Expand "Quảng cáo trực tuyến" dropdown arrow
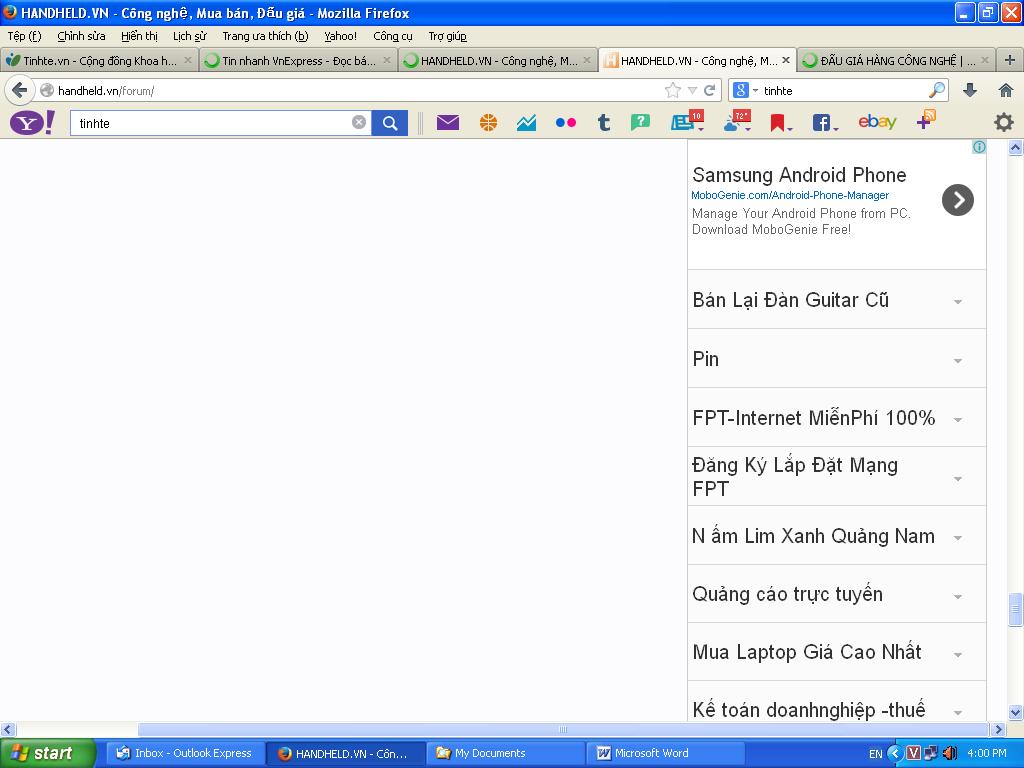 (957, 596)
